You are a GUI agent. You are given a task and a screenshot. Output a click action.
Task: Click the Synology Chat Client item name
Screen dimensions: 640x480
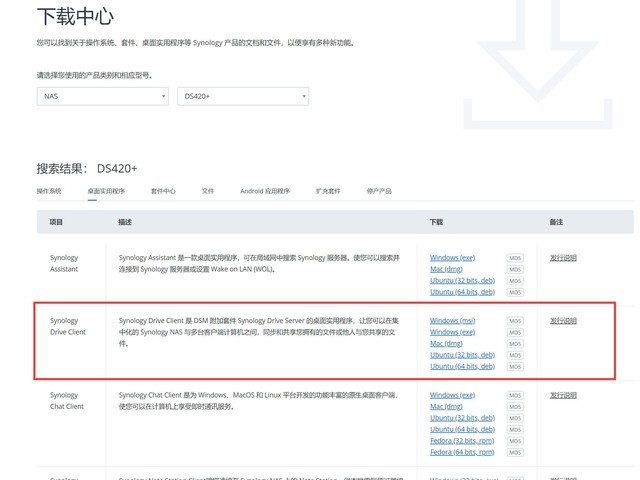67,400
